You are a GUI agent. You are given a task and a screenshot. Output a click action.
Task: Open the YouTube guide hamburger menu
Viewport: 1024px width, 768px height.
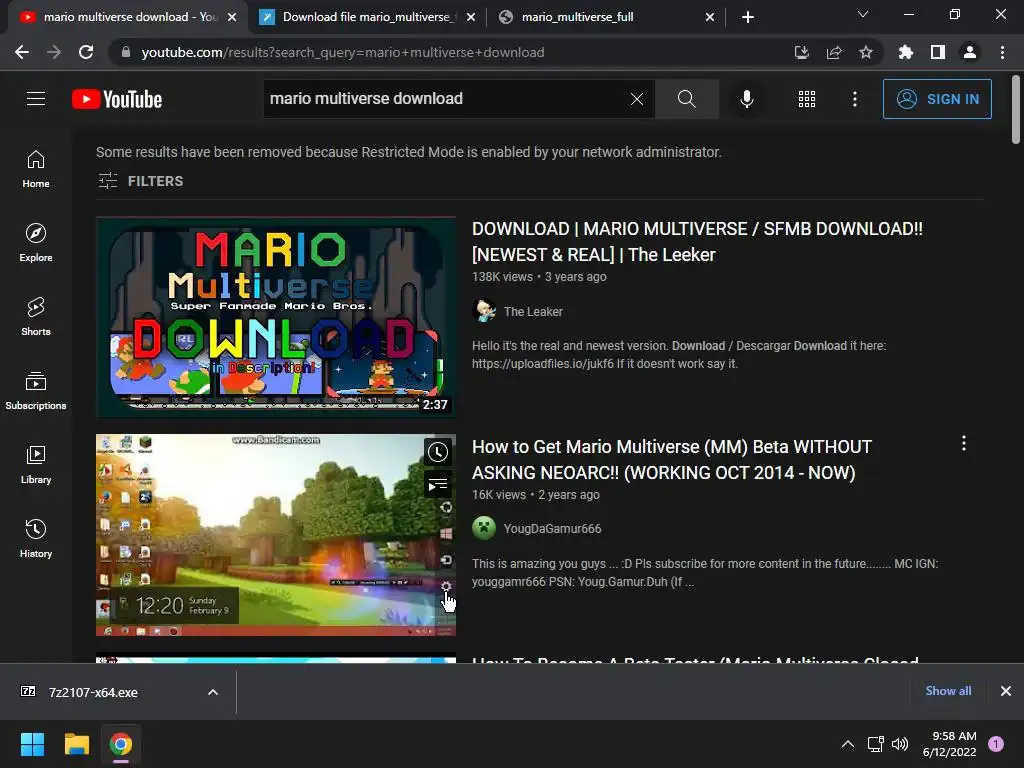tap(36, 99)
